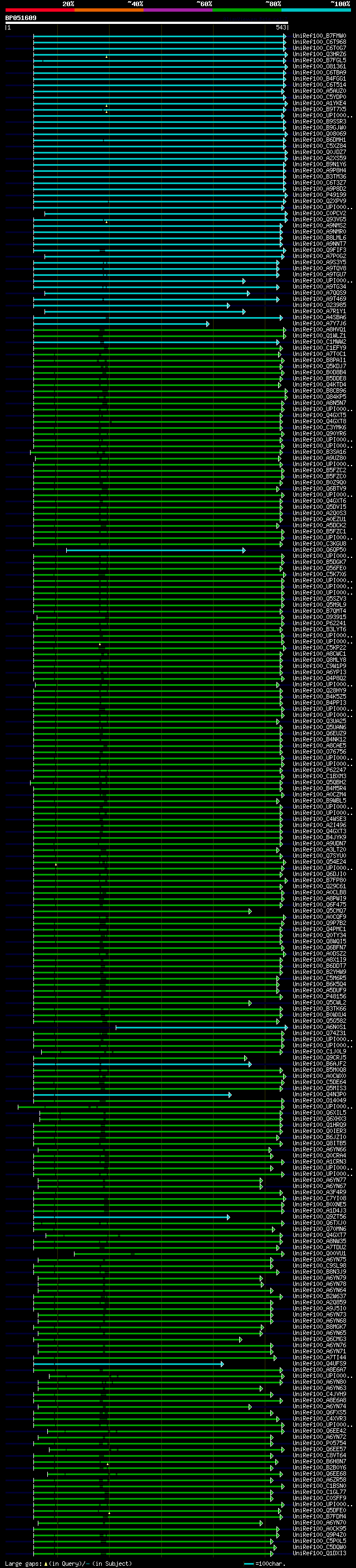Select hit label UniRef100_A4SBA6
The height and width of the screenshot is (1568, 356).
pos(319,317)
